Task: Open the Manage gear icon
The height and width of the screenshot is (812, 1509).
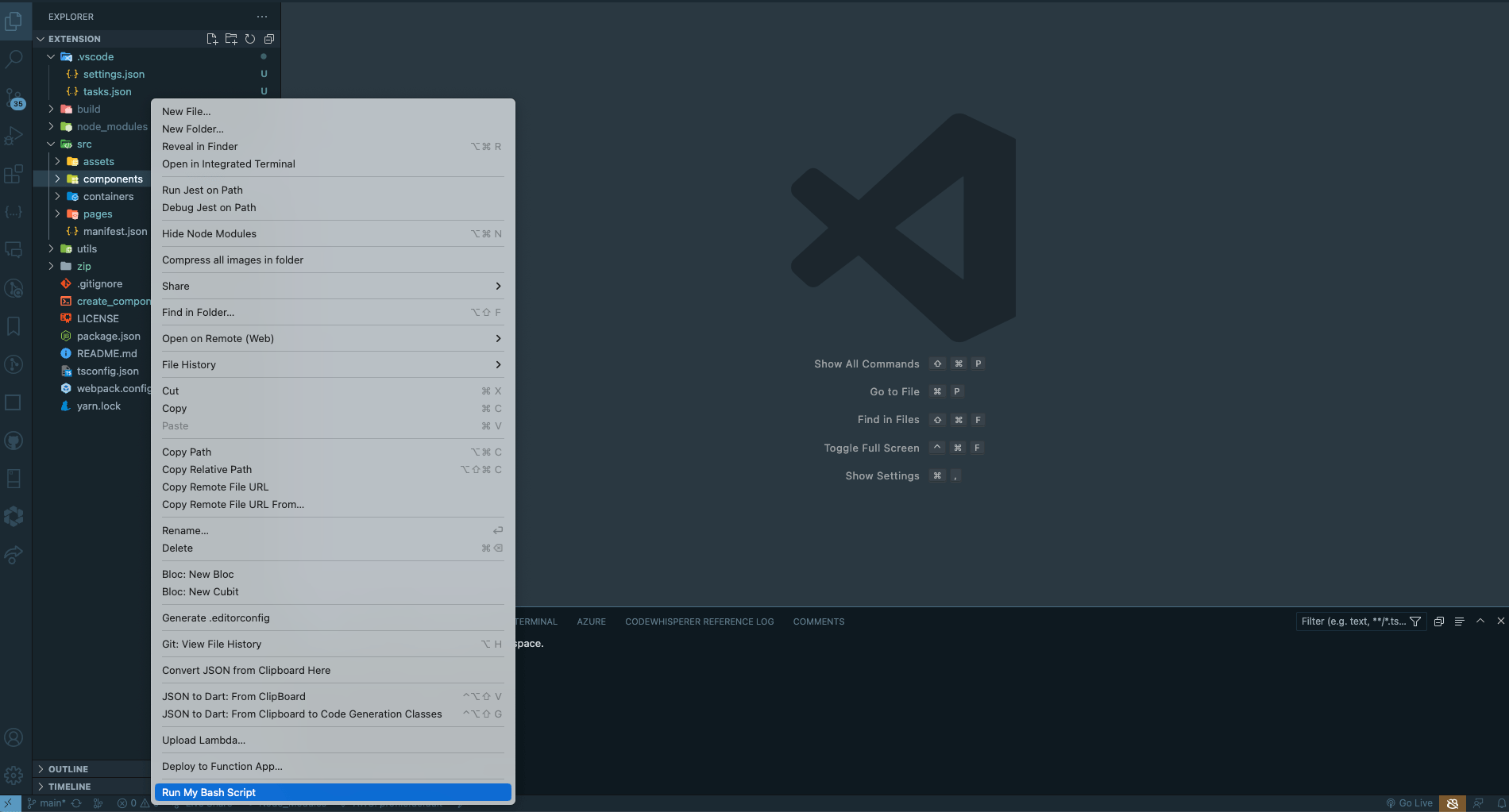Action: pos(14,775)
